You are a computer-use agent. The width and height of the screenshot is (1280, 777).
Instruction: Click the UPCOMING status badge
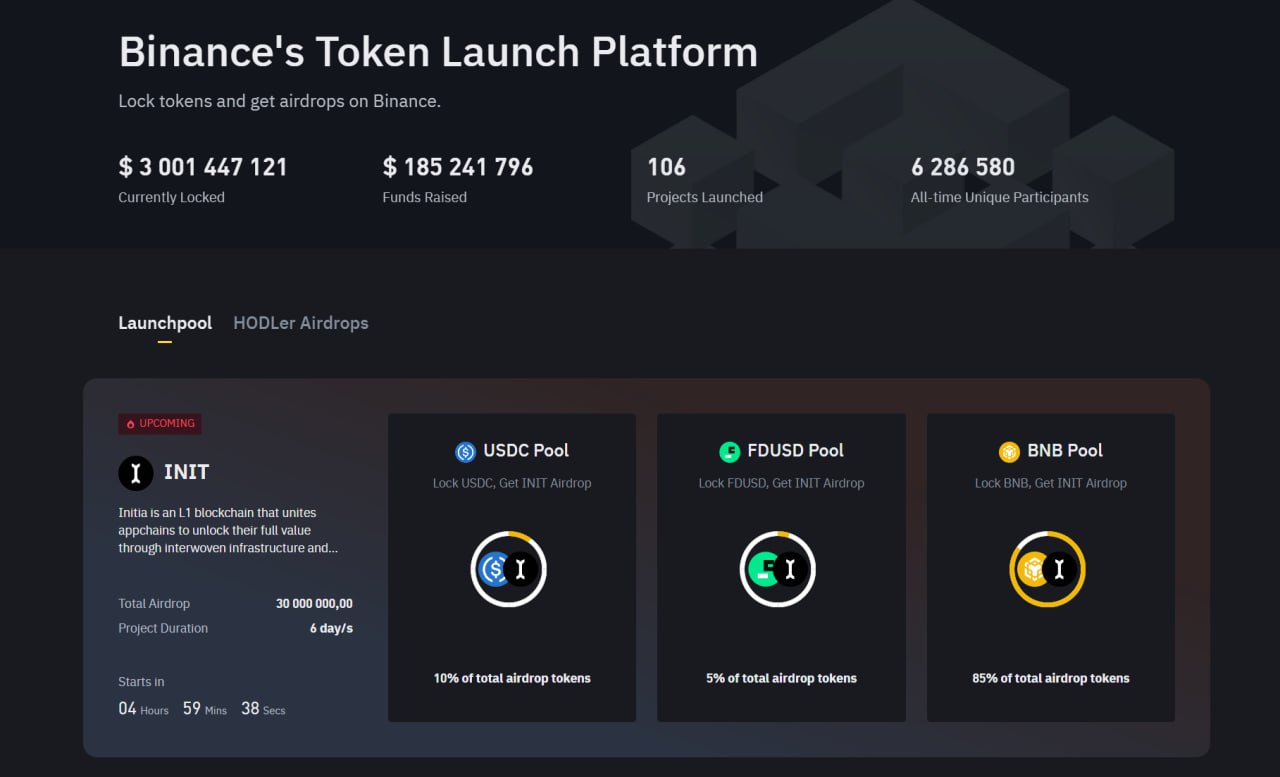(160, 424)
